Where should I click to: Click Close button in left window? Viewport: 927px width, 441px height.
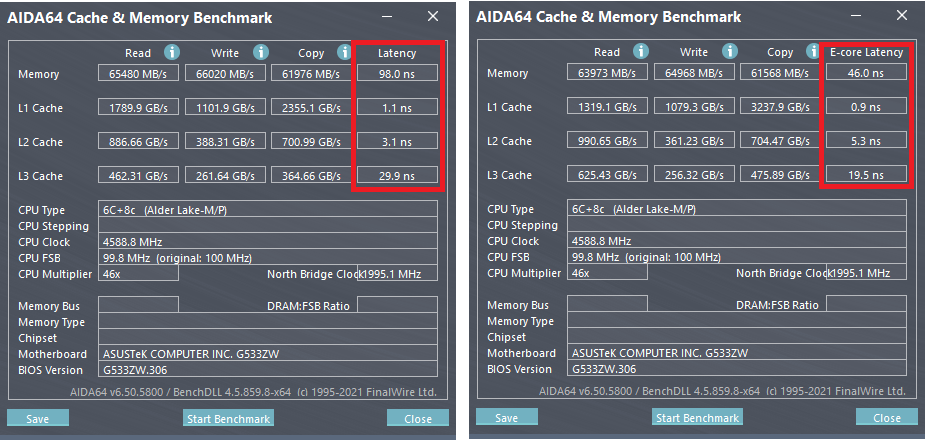[x=418, y=418]
